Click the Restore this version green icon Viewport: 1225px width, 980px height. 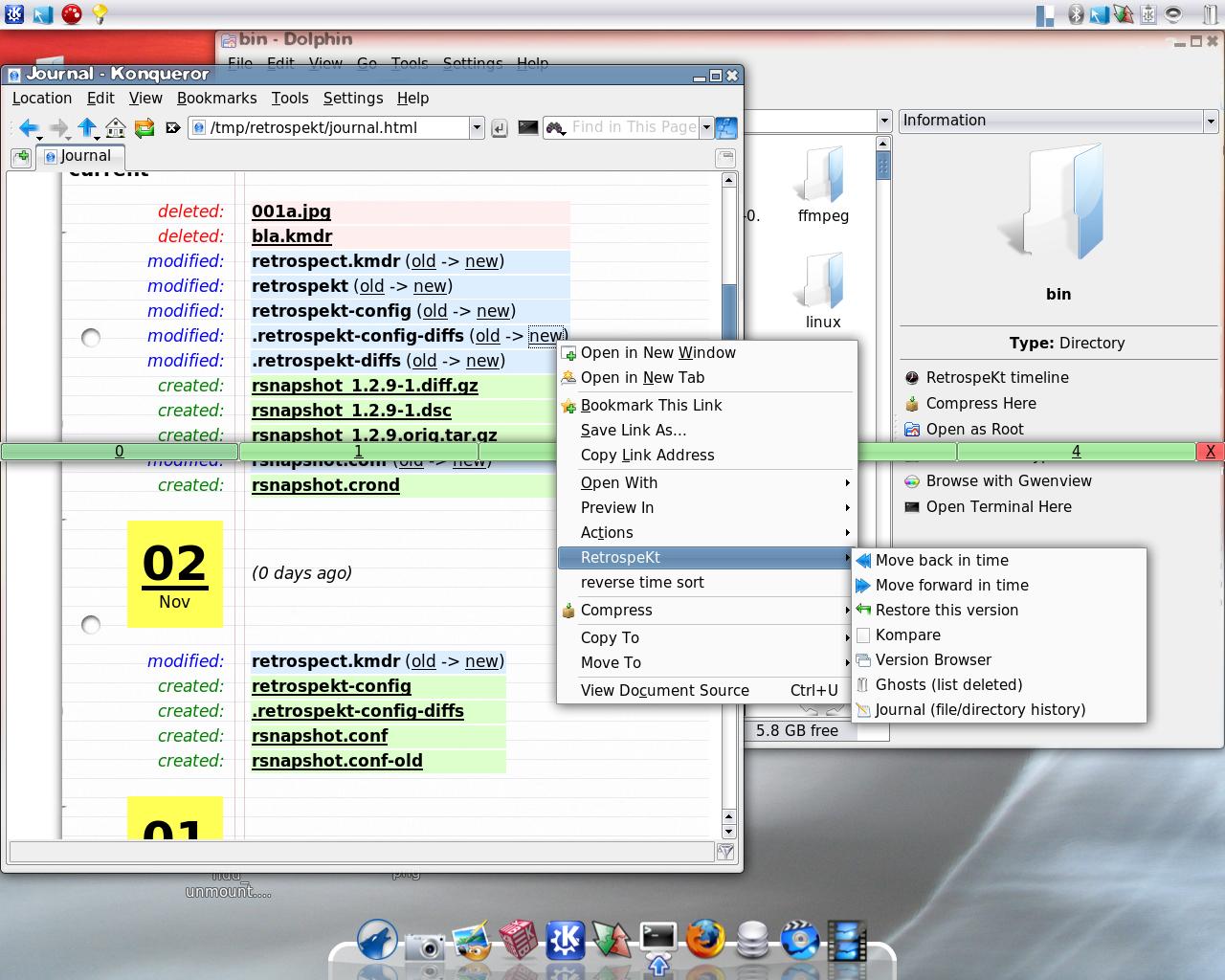click(x=863, y=610)
